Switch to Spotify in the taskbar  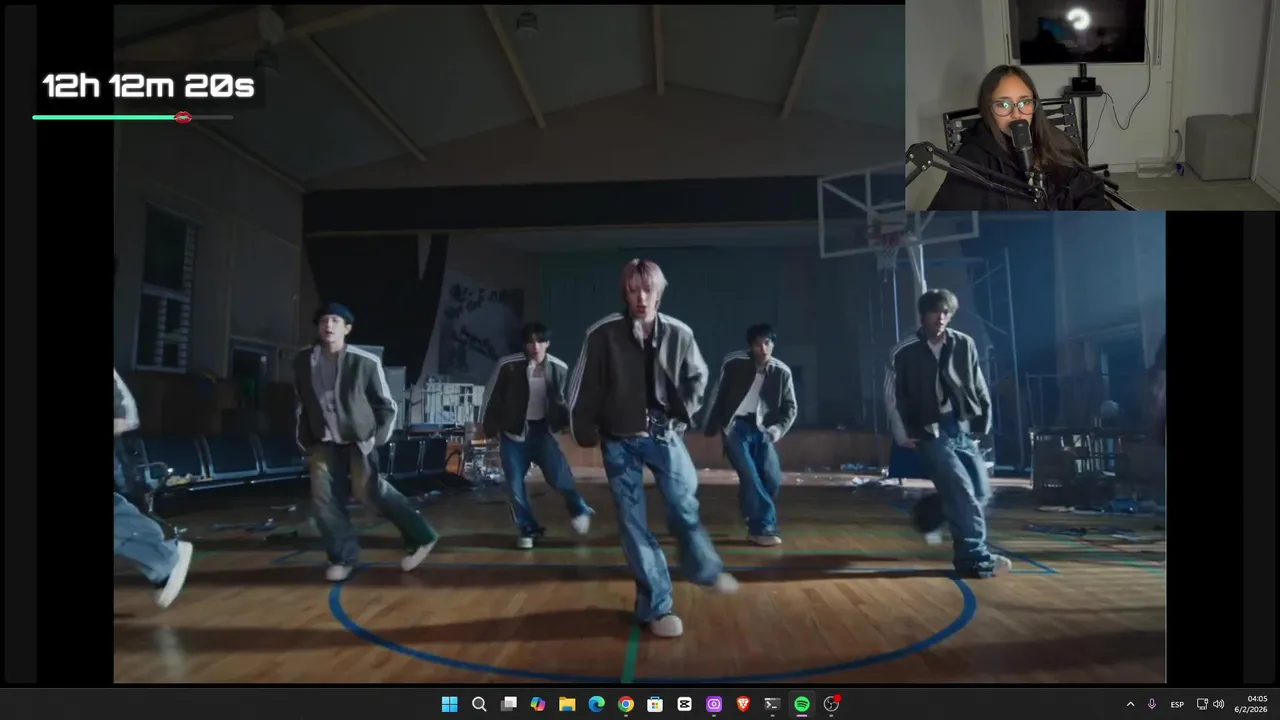[802, 704]
